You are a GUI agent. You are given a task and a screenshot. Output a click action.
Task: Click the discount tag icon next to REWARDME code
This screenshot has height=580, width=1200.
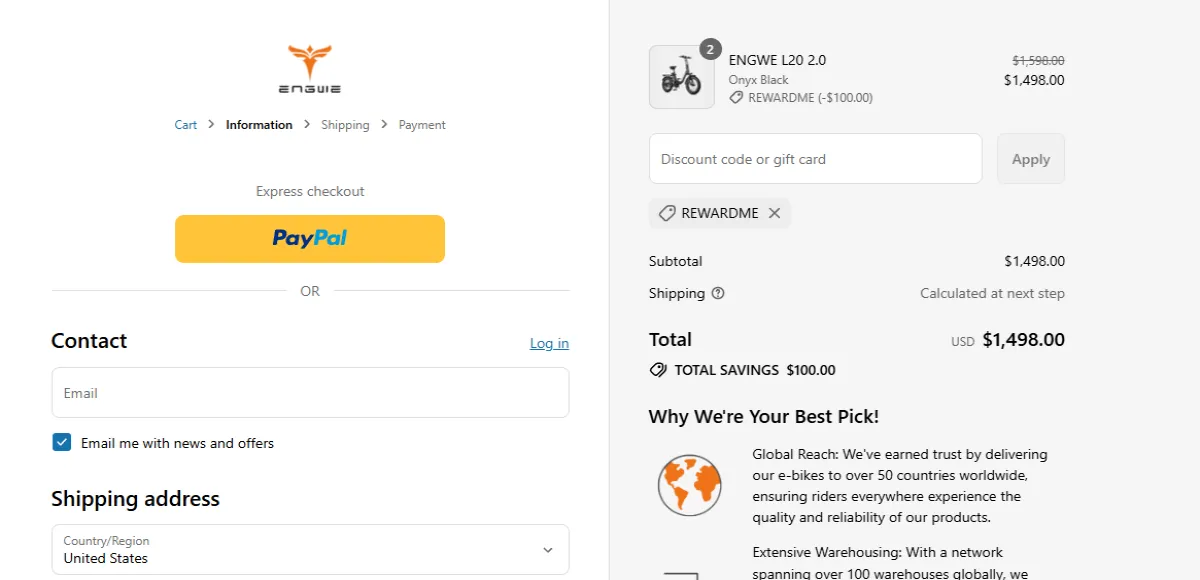tap(667, 213)
